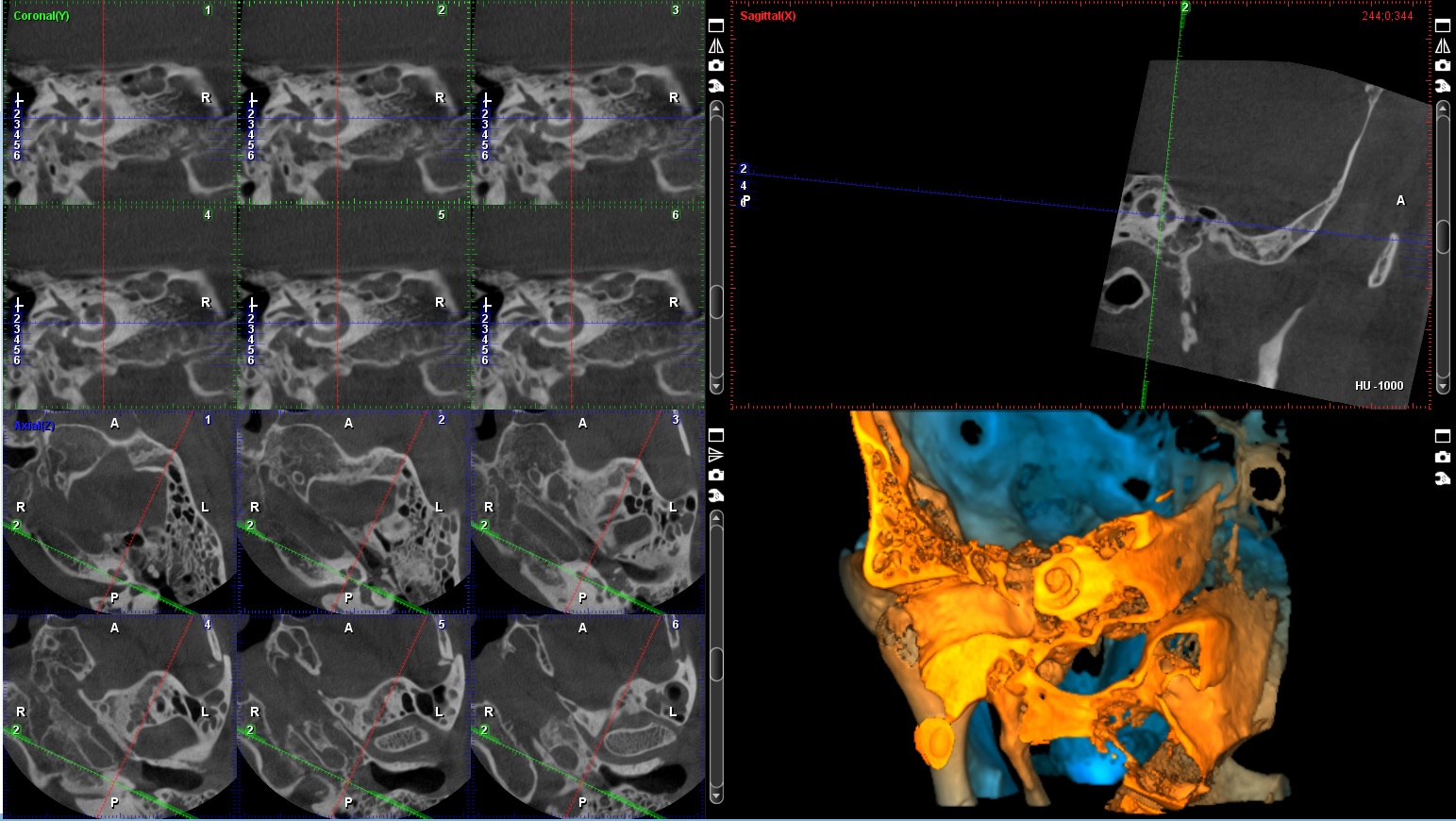Click the flip icon in coronal panel
This screenshot has height=821, width=1456.
pyautogui.click(x=716, y=45)
